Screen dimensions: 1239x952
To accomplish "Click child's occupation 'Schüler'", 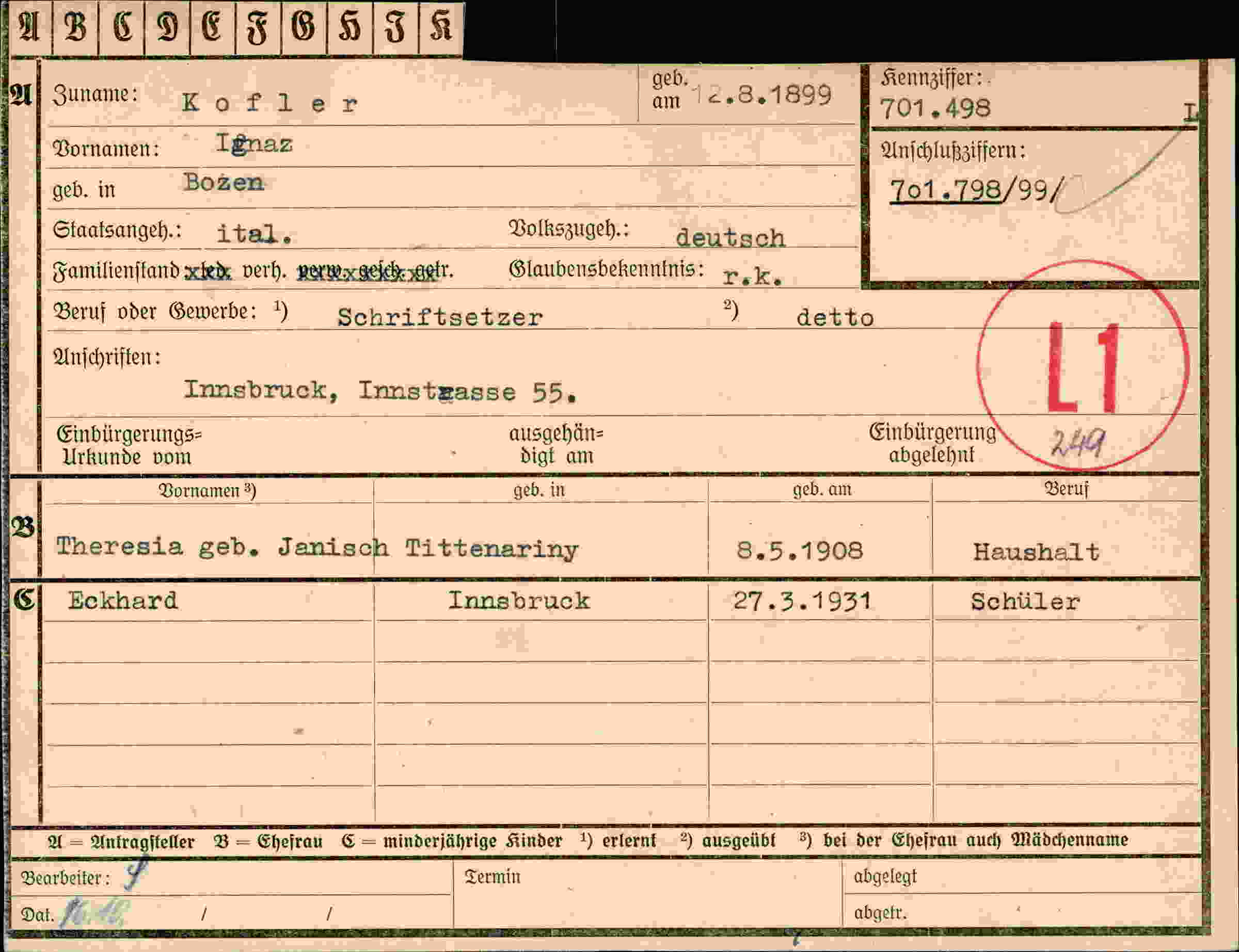I will [1025, 601].
